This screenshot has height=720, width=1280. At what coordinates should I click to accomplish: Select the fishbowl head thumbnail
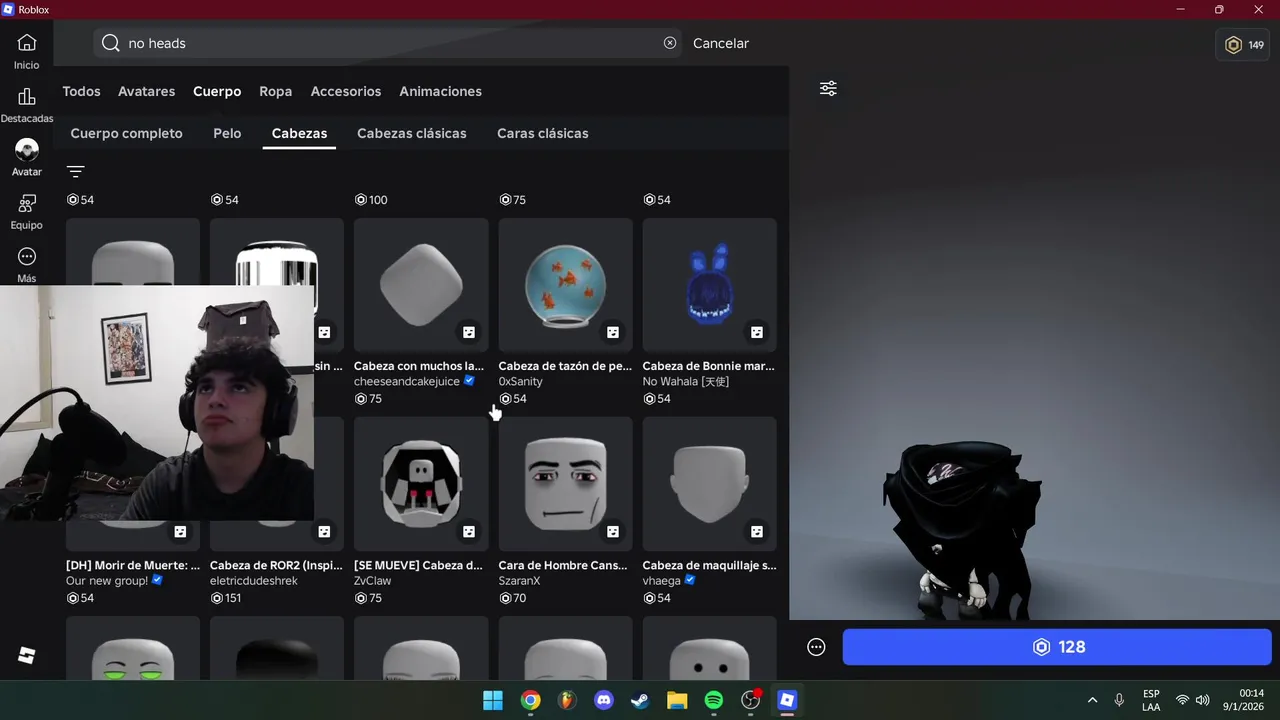(565, 285)
